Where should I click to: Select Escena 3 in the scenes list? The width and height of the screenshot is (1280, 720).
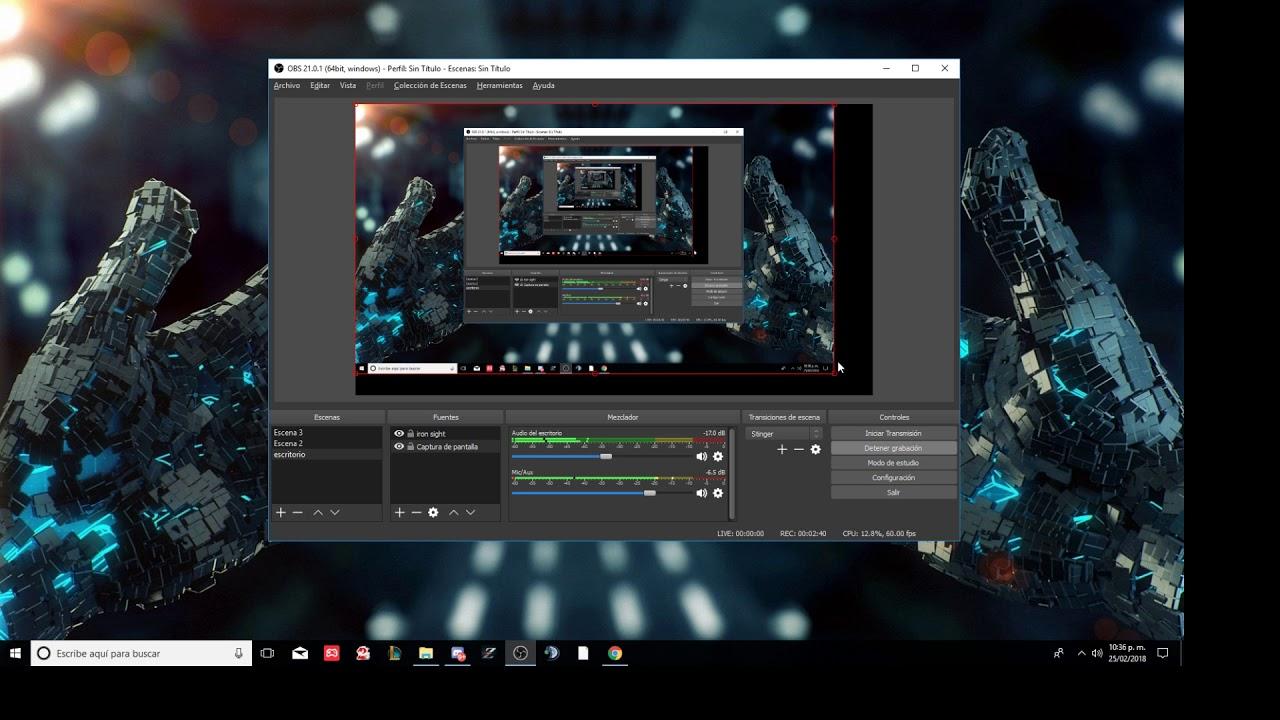(288, 433)
